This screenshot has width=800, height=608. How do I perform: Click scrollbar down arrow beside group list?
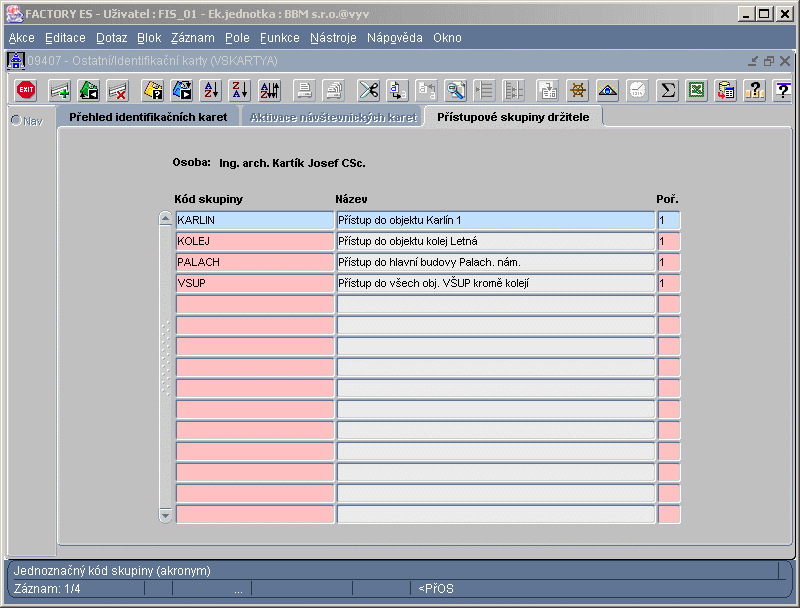[165, 515]
